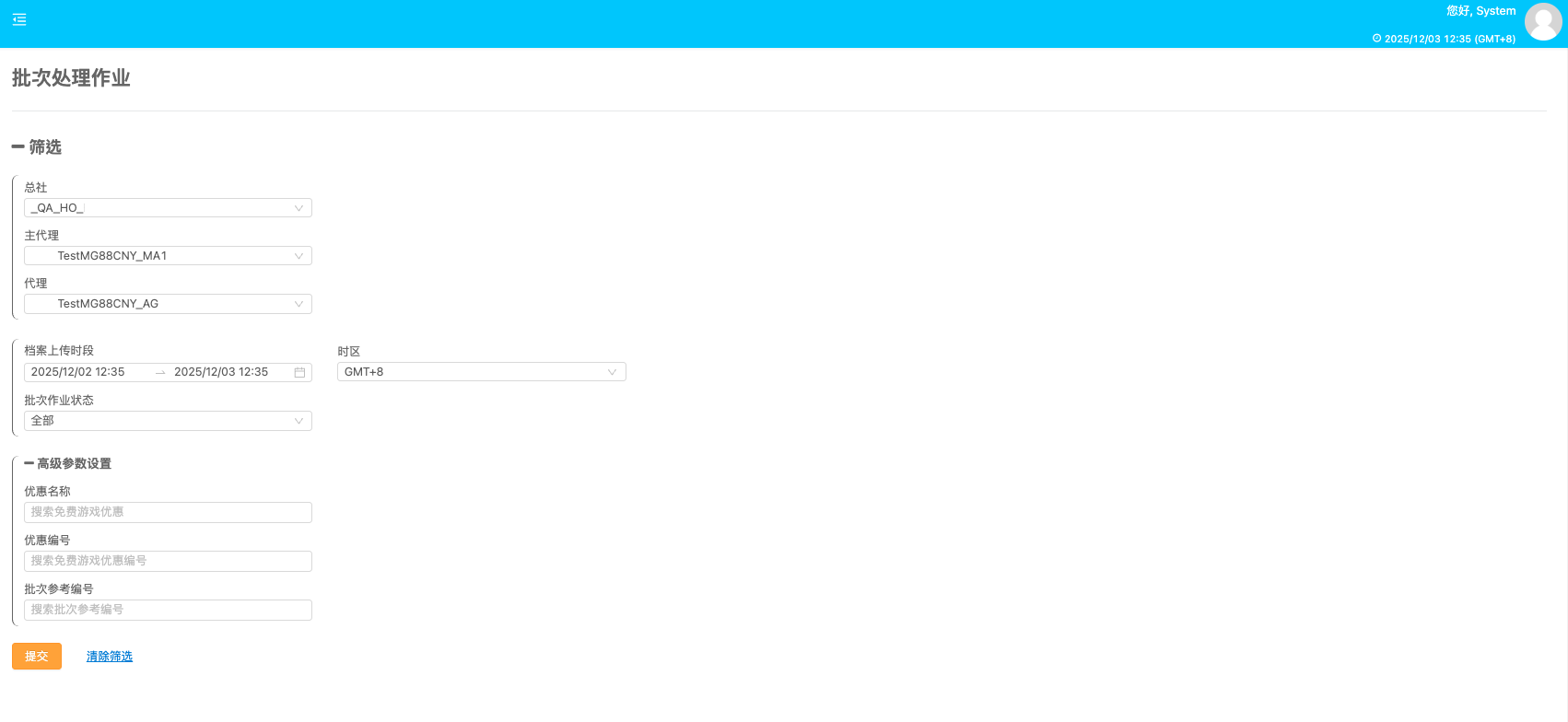The height and width of the screenshot is (722, 1568).
Task: Open the 批次作业状态 全部 dropdown
Action: tap(168, 421)
